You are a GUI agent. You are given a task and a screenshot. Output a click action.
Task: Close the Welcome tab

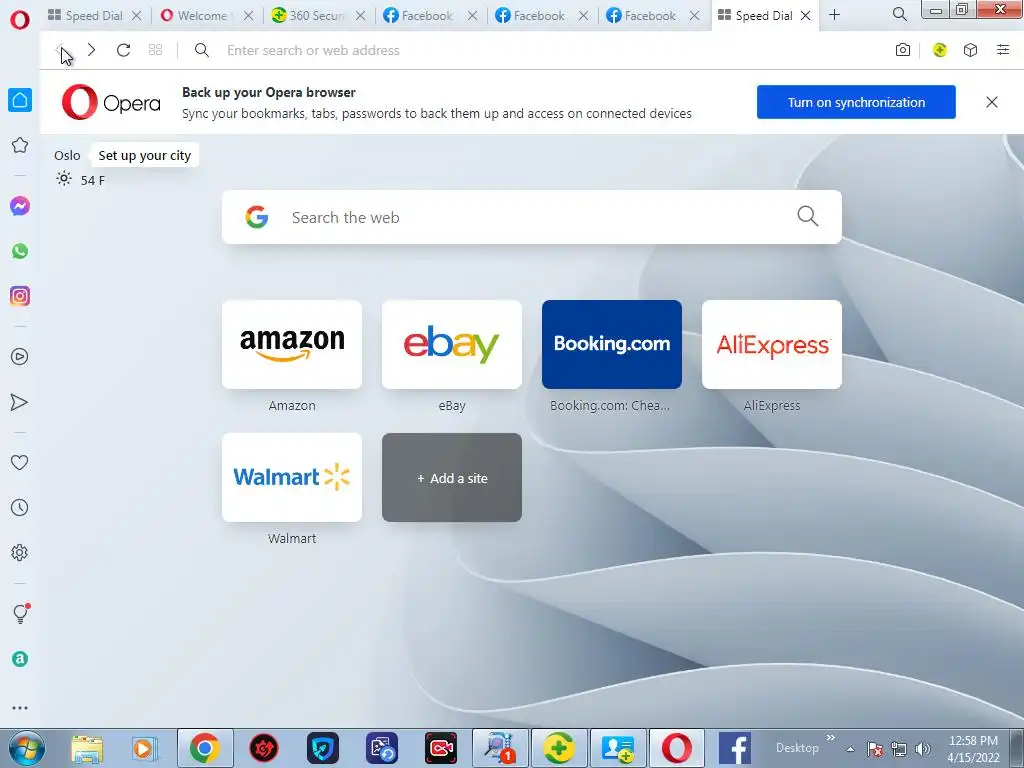pos(248,16)
